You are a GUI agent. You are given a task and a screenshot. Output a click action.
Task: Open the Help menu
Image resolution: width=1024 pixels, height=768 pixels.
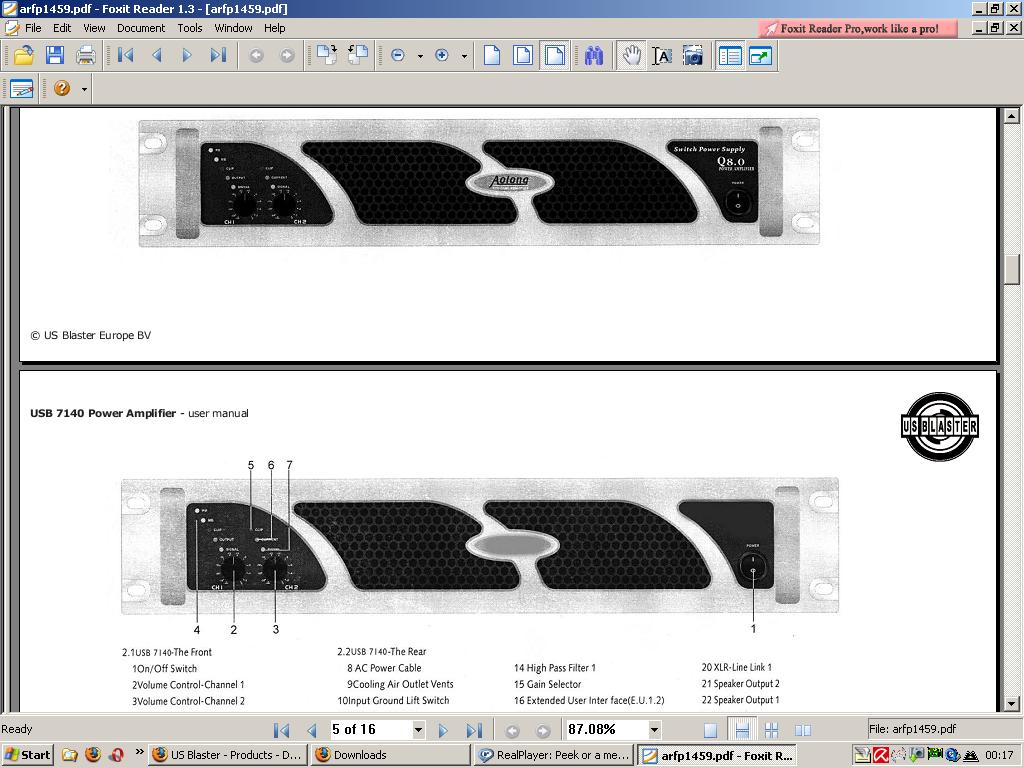coord(274,28)
